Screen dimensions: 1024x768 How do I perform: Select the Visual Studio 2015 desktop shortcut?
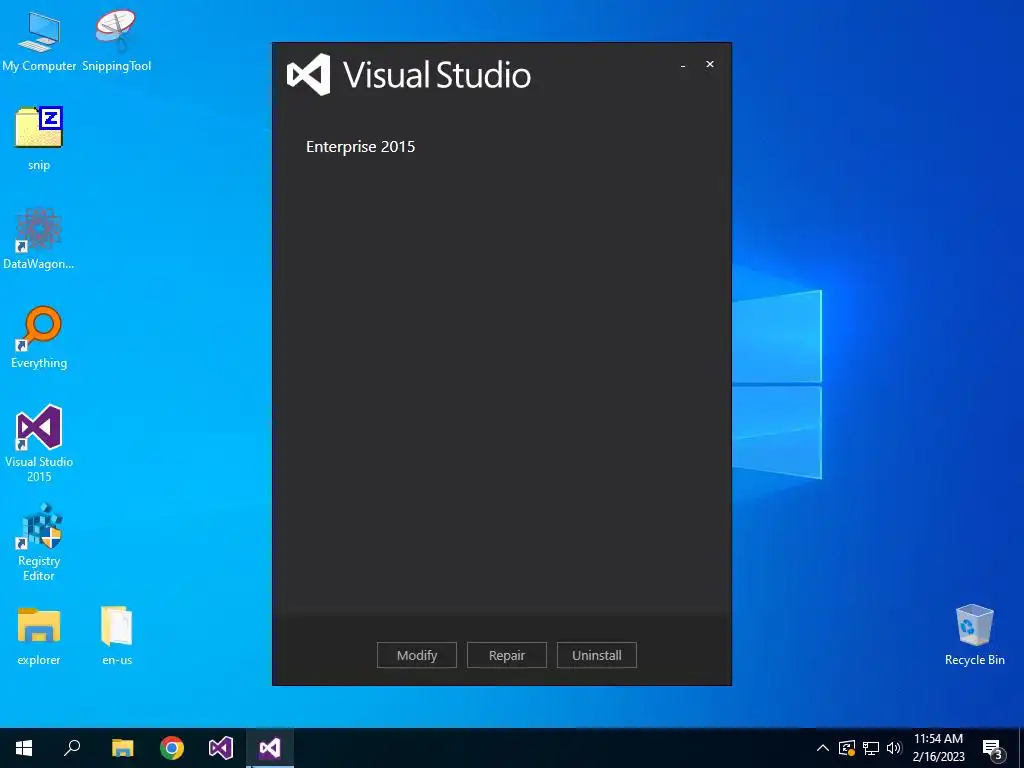(39, 443)
